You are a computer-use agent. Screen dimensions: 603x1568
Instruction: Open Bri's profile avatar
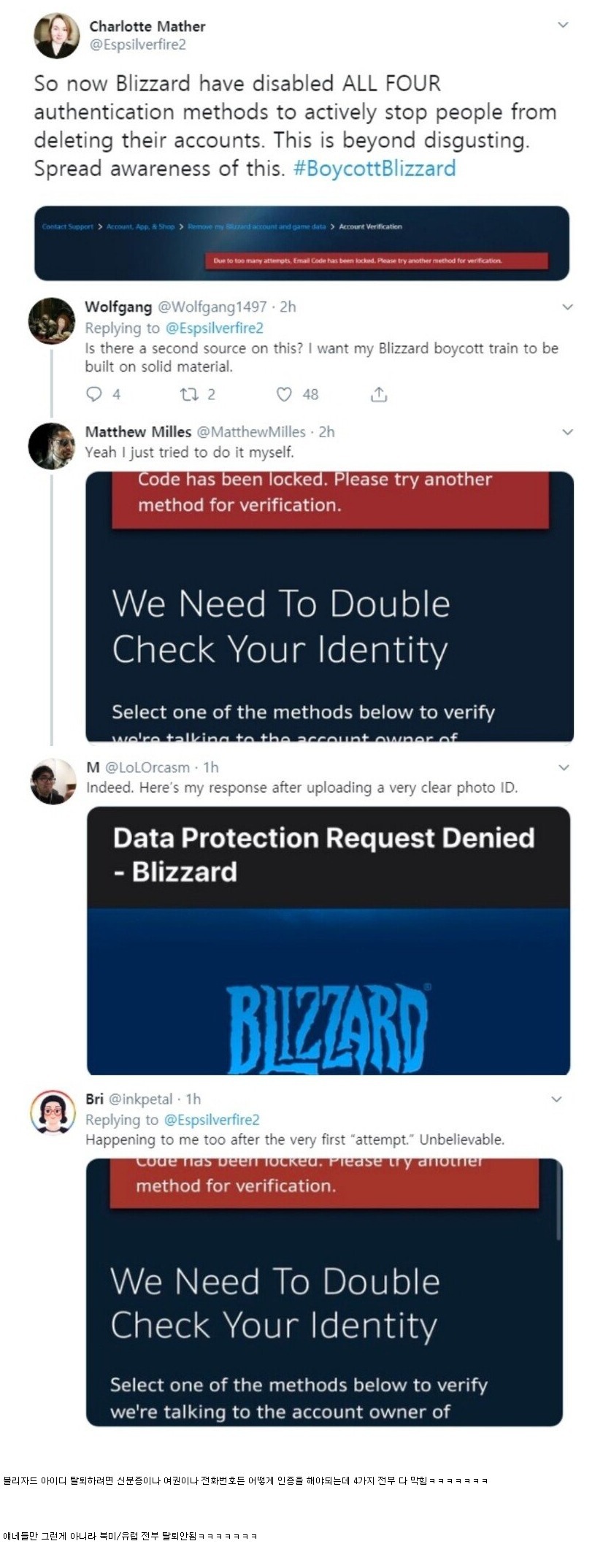(53, 1112)
